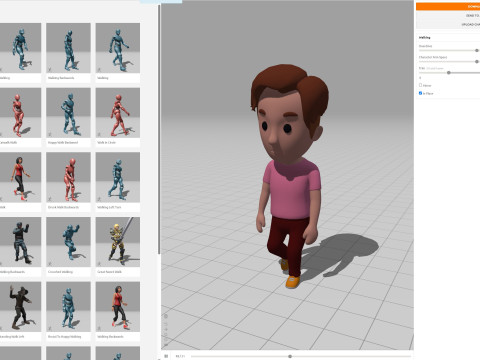Click the Upload Character button
This screenshot has height=360, width=480.
coord(448,24)
